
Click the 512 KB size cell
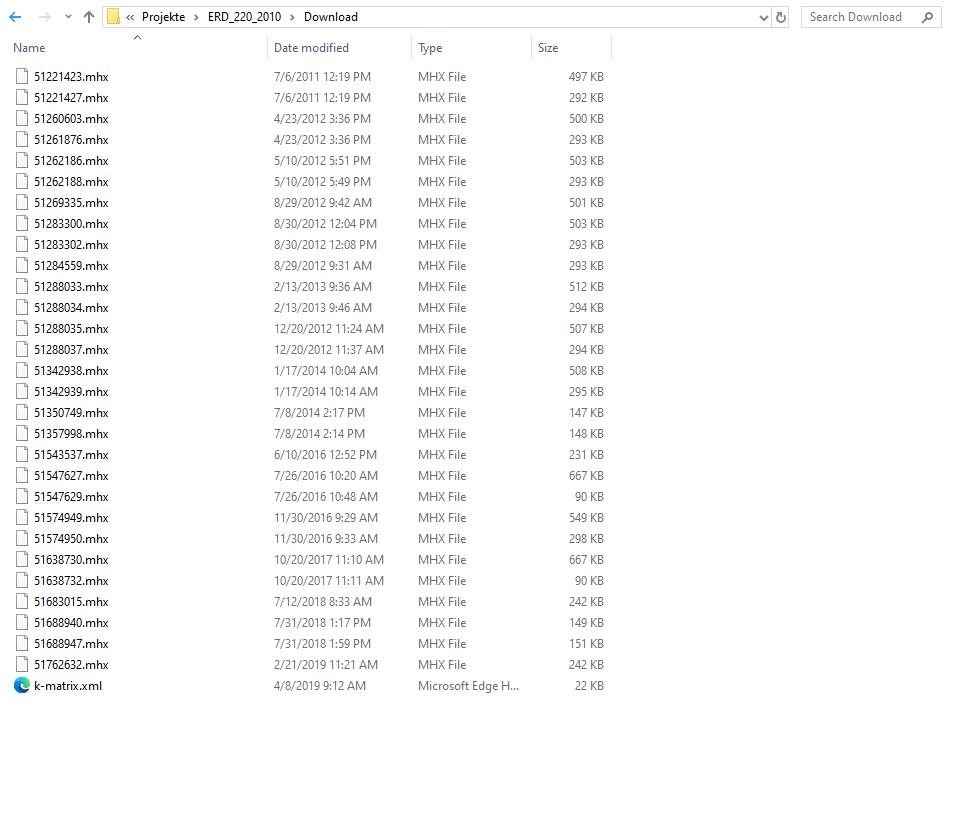pos(586,286)
